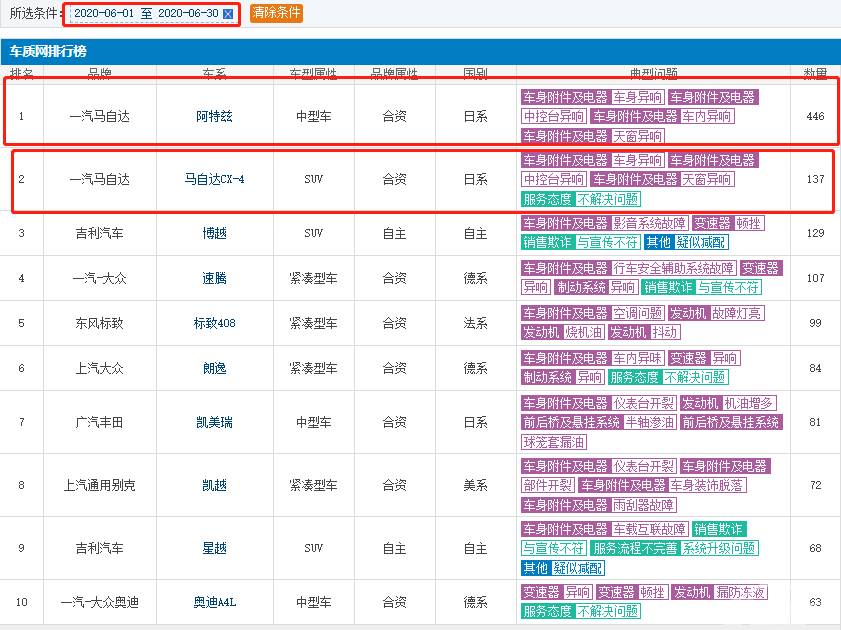Screen dimensions: 841x630
Task: Open the 马自达CX-4 series link
Action: pyautogui.click(x=213, y=180)
